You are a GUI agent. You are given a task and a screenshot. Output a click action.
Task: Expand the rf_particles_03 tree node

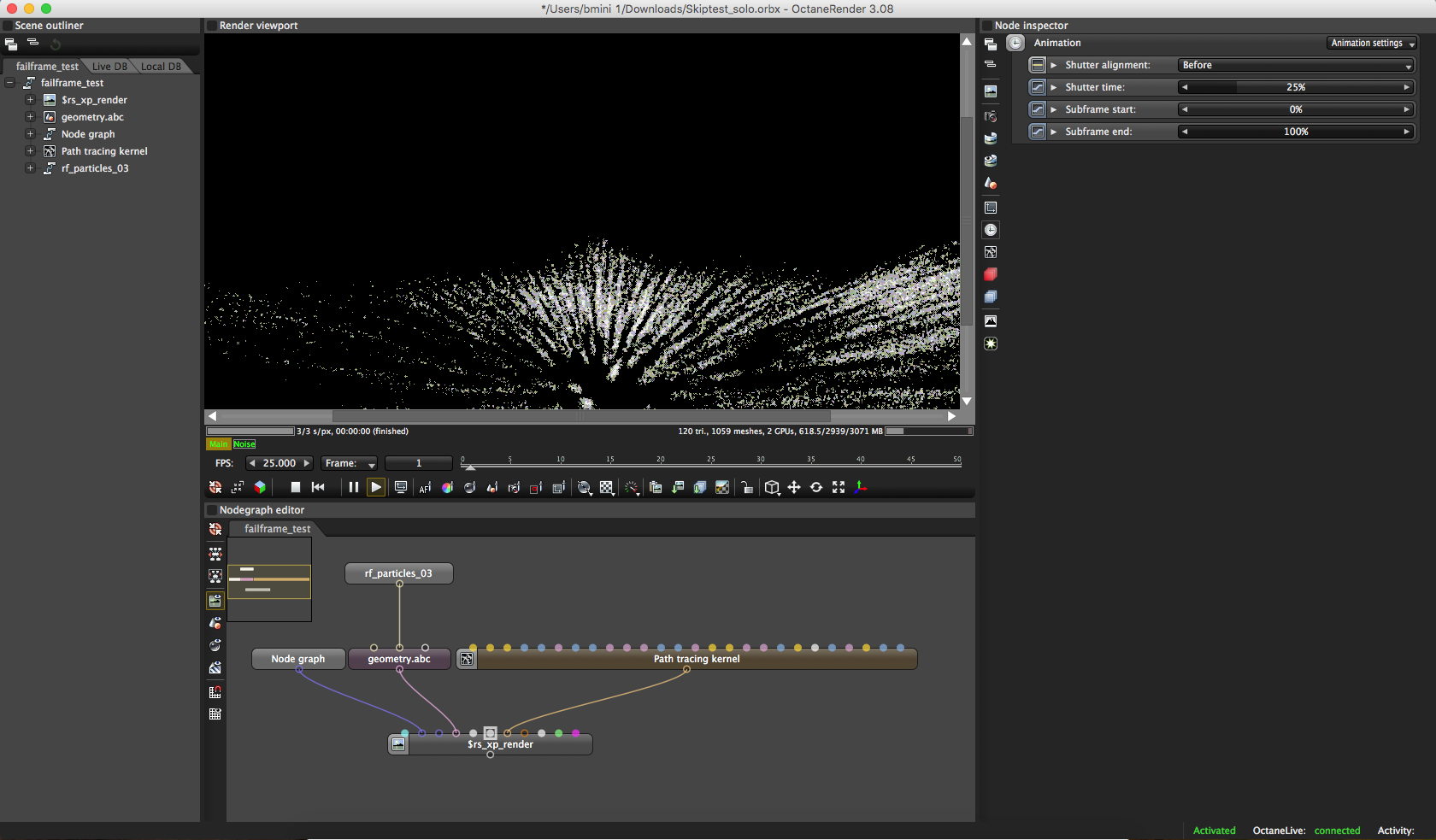click(30, 168)
